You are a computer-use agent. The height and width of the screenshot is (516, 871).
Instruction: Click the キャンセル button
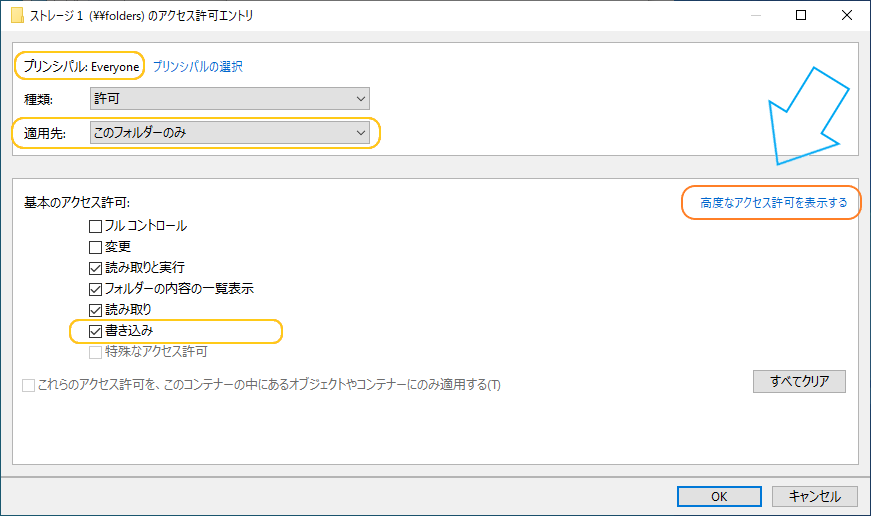(x=815, y=497)
